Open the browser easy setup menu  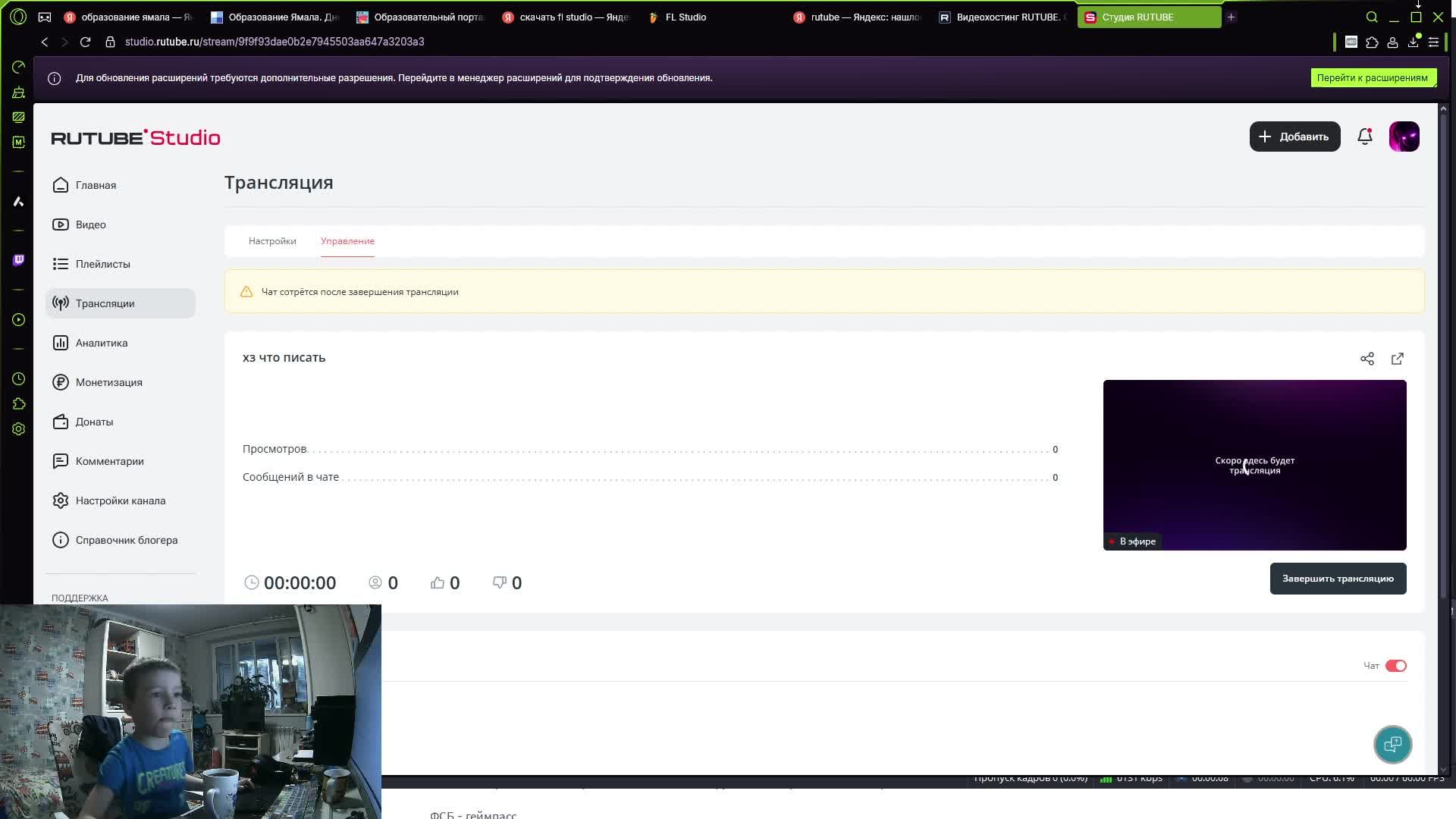[1433, 42]
